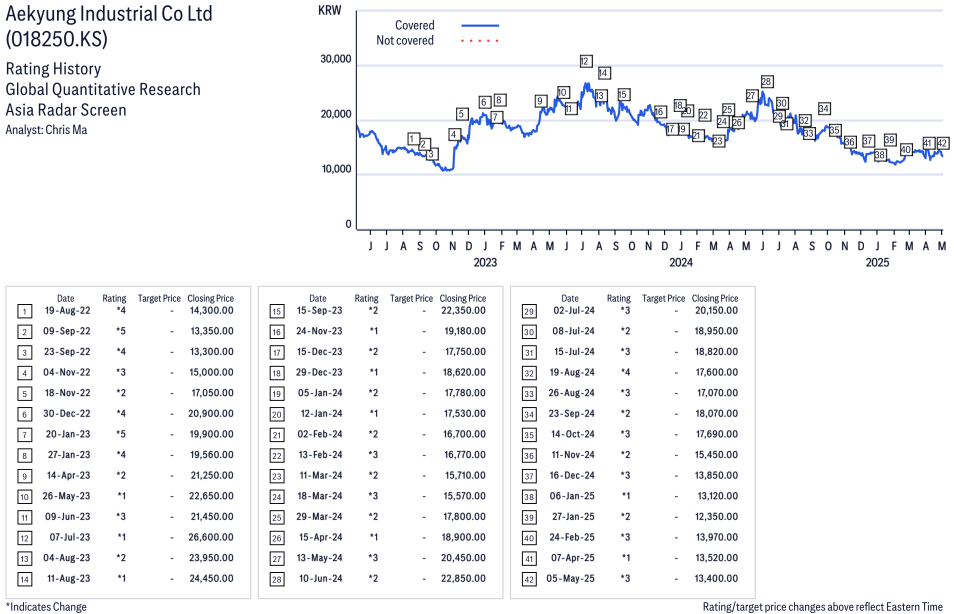
Task: Select the "Global Quantitative Research" line
Action: [103, 89]
